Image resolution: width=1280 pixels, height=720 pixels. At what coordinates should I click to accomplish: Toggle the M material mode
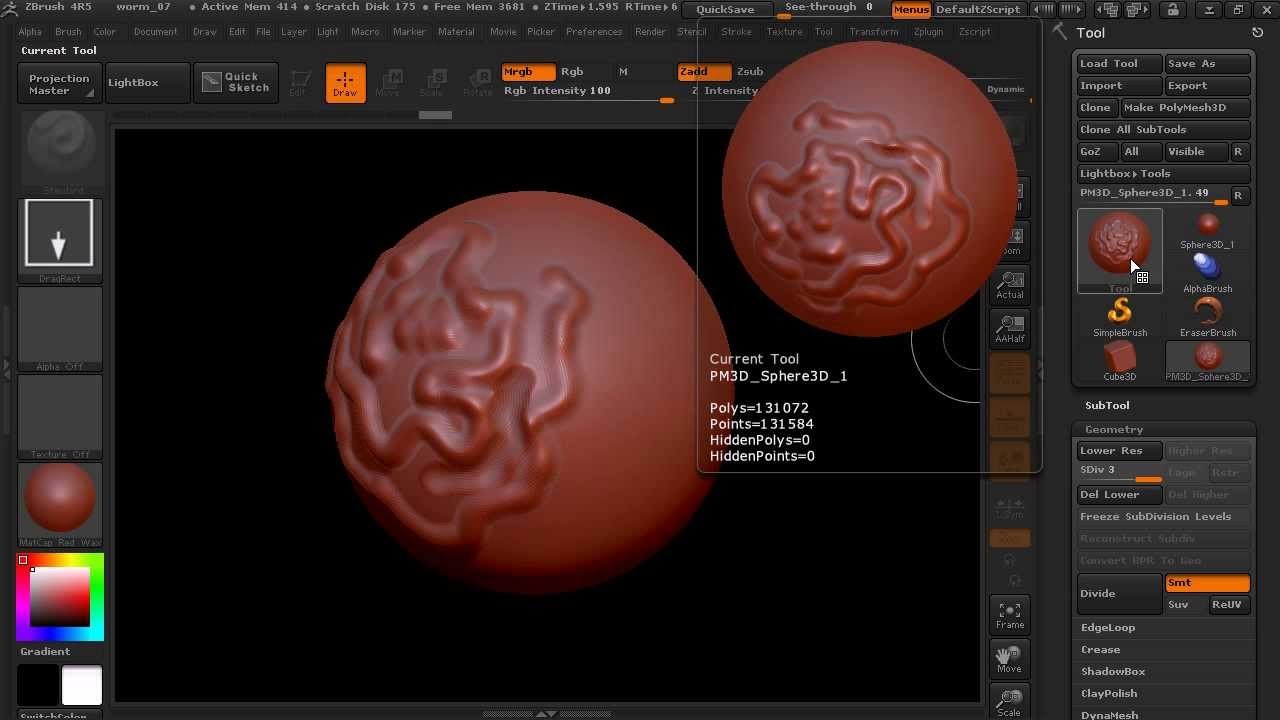(x=623, y=72)
